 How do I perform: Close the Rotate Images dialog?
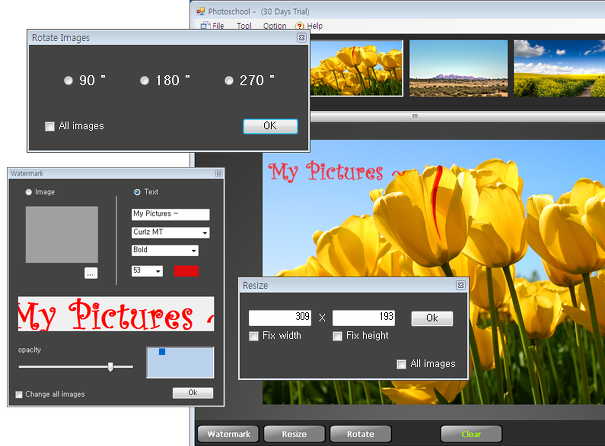coord(302,38)
